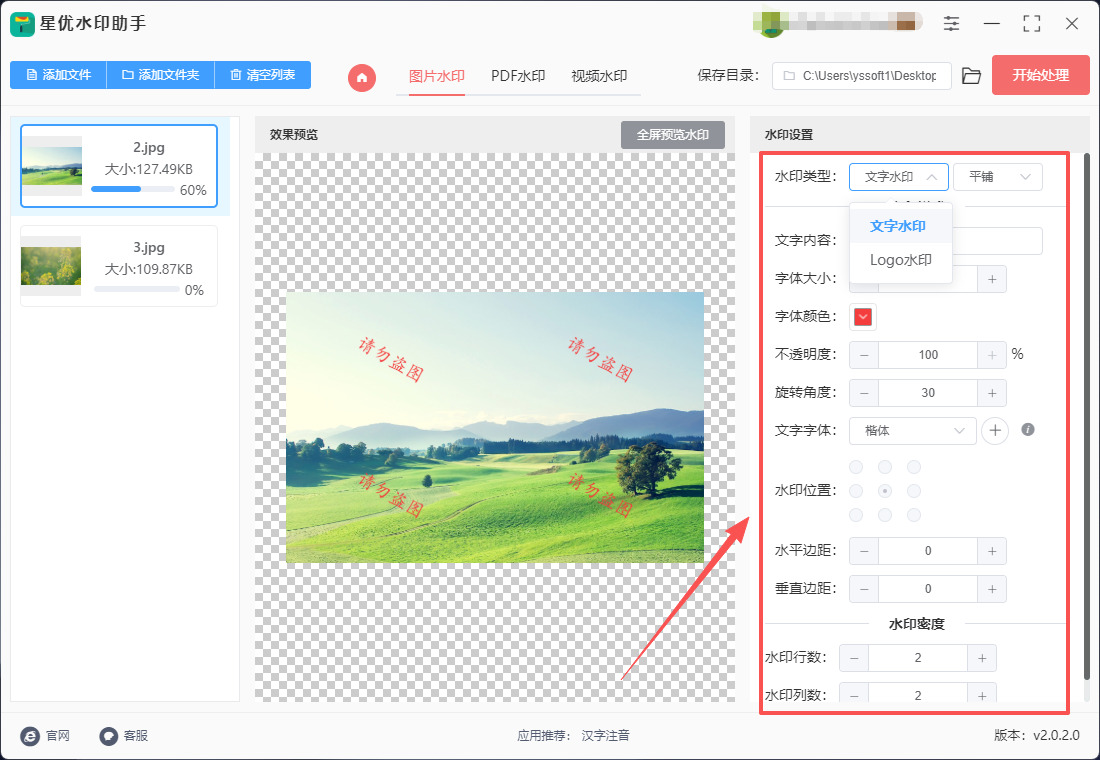Screen dimensions: 1100x760
Task: Open the settings sliders icon in title bar
Action: click(951, 23)
